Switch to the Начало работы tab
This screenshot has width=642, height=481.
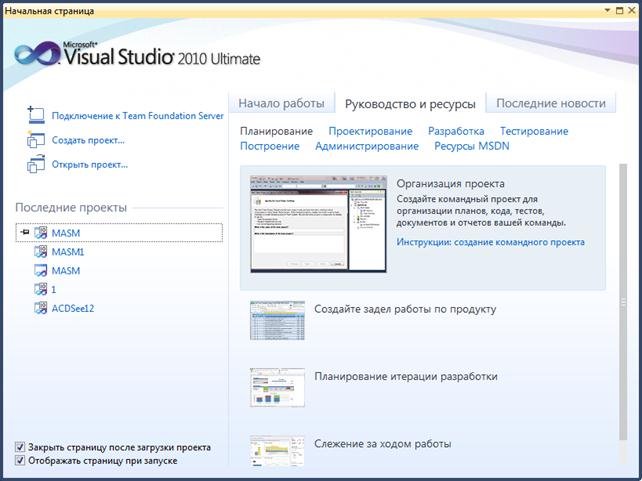[x=281, y=103]
